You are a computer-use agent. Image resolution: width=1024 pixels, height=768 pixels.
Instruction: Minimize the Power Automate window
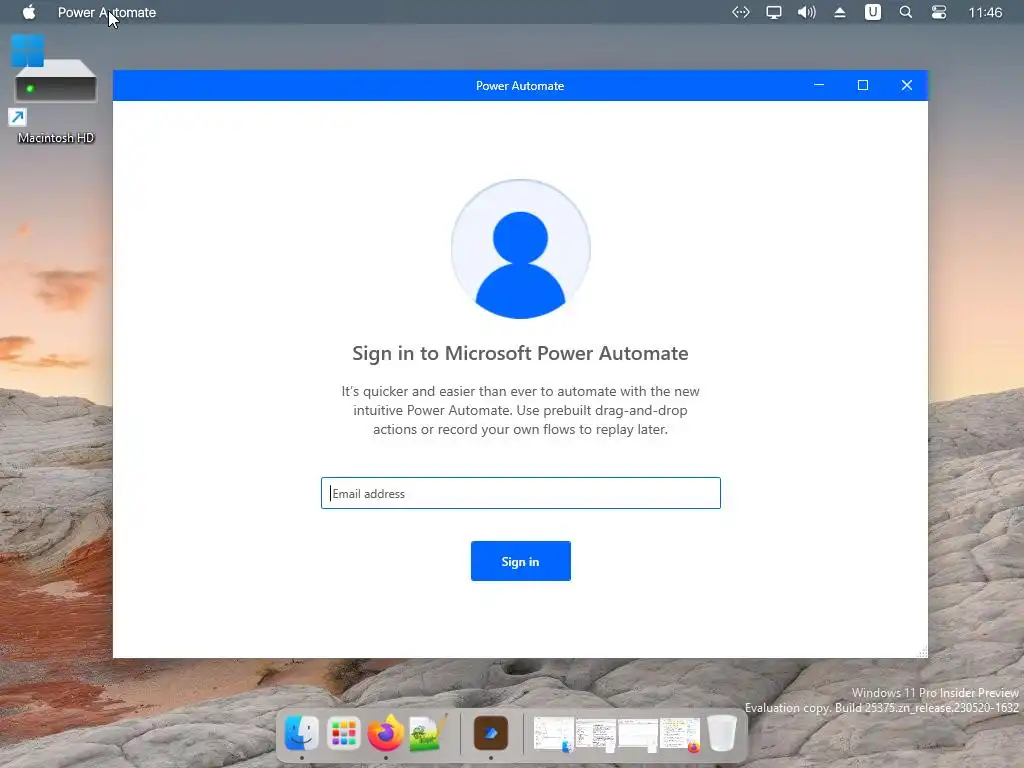pos(819,85)
